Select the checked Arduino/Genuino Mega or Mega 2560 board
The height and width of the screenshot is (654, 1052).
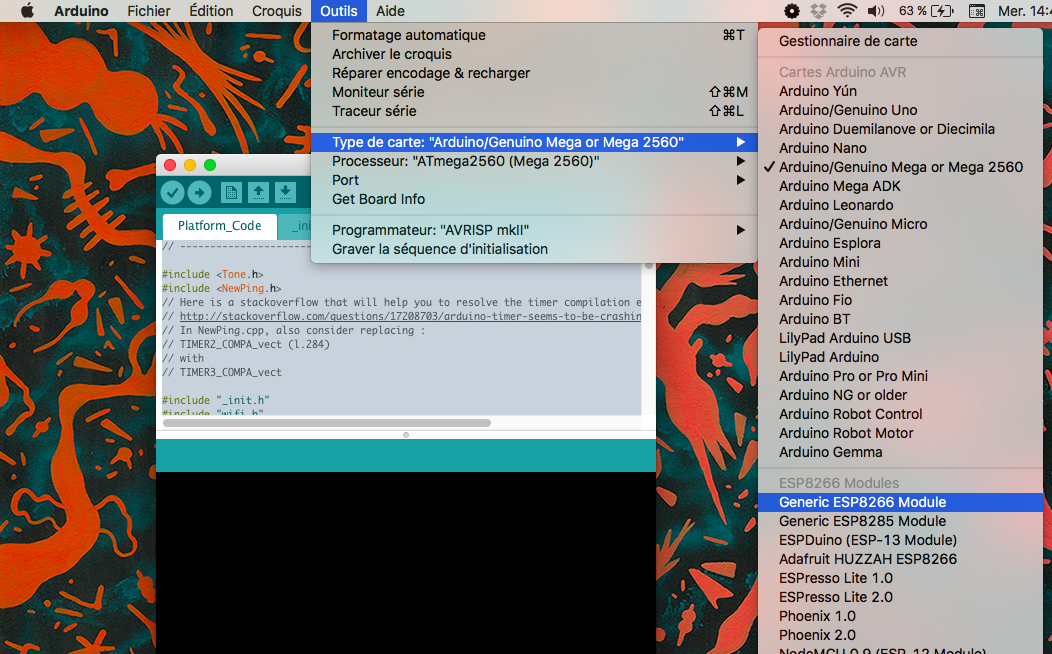900,167
